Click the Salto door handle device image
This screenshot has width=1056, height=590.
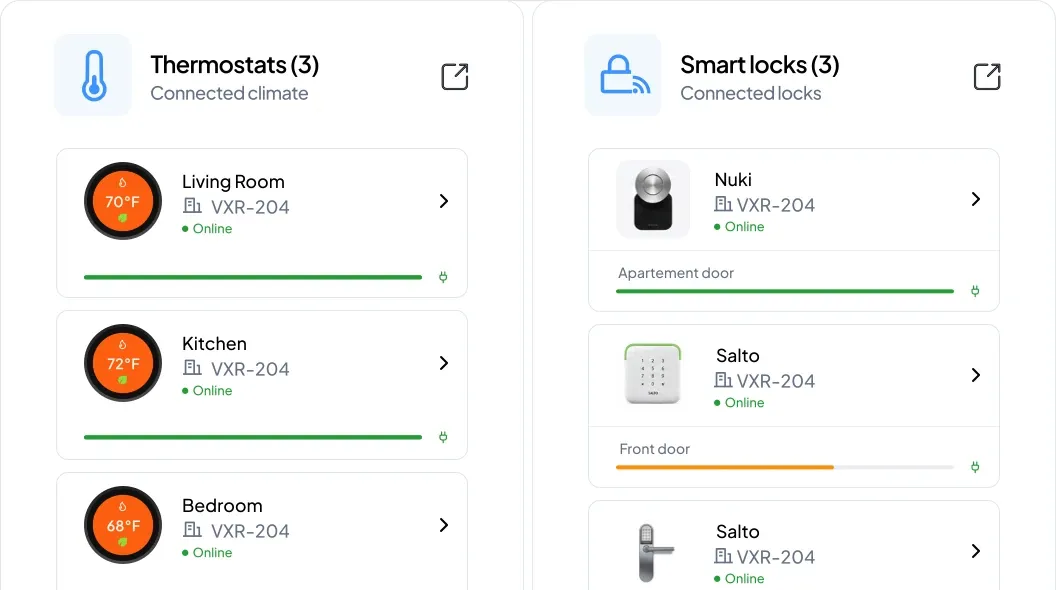click(x=655, y=552)
